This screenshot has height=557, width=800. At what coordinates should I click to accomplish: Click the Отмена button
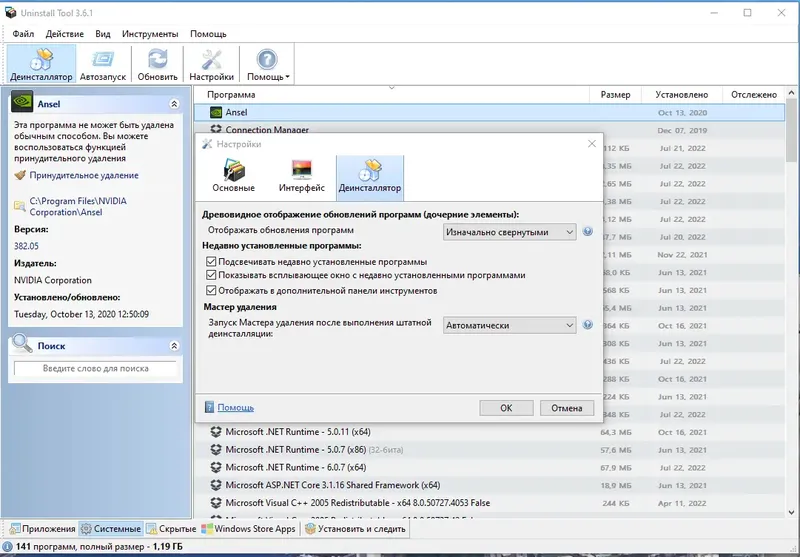click(567, 408)
